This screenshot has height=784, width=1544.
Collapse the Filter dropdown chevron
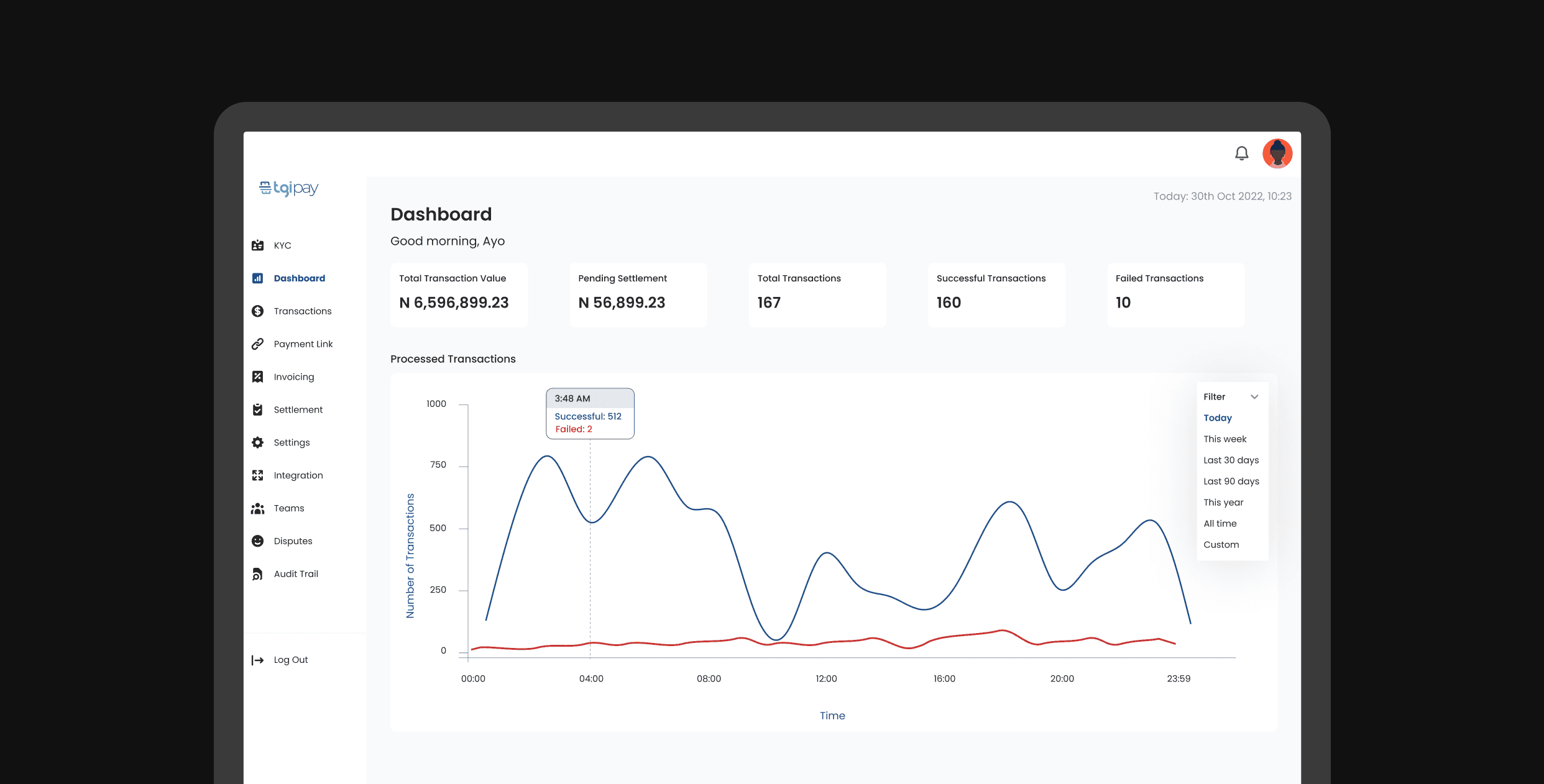tap(1254, 397)
